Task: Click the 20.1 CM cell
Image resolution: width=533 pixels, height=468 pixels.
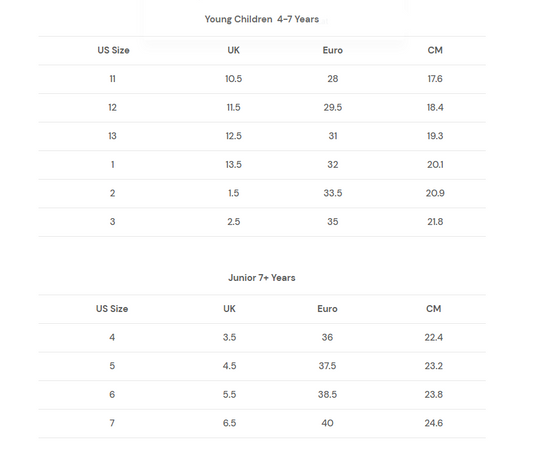Action: click(x=435, y=164)
